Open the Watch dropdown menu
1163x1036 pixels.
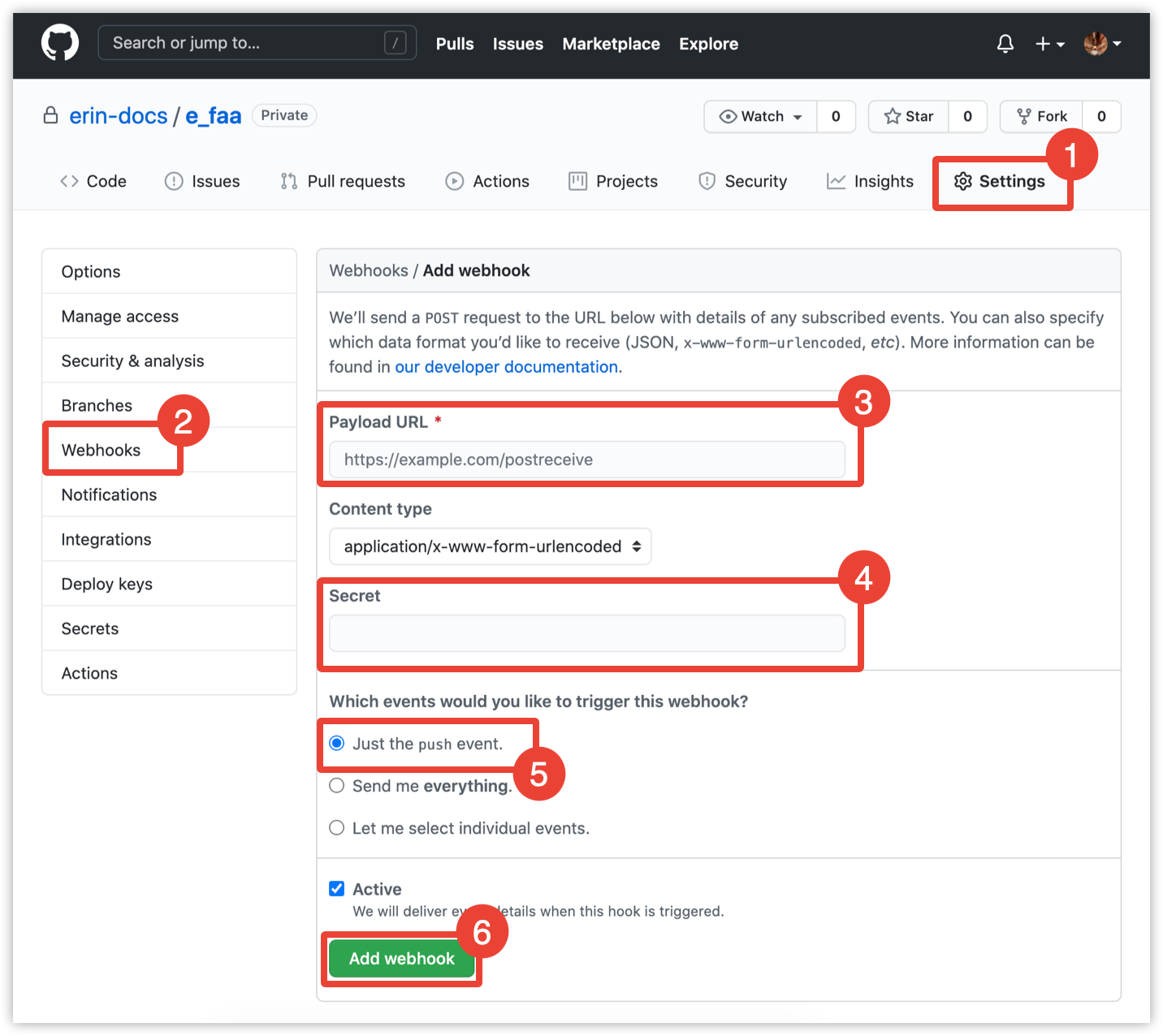tap(761, 116)
